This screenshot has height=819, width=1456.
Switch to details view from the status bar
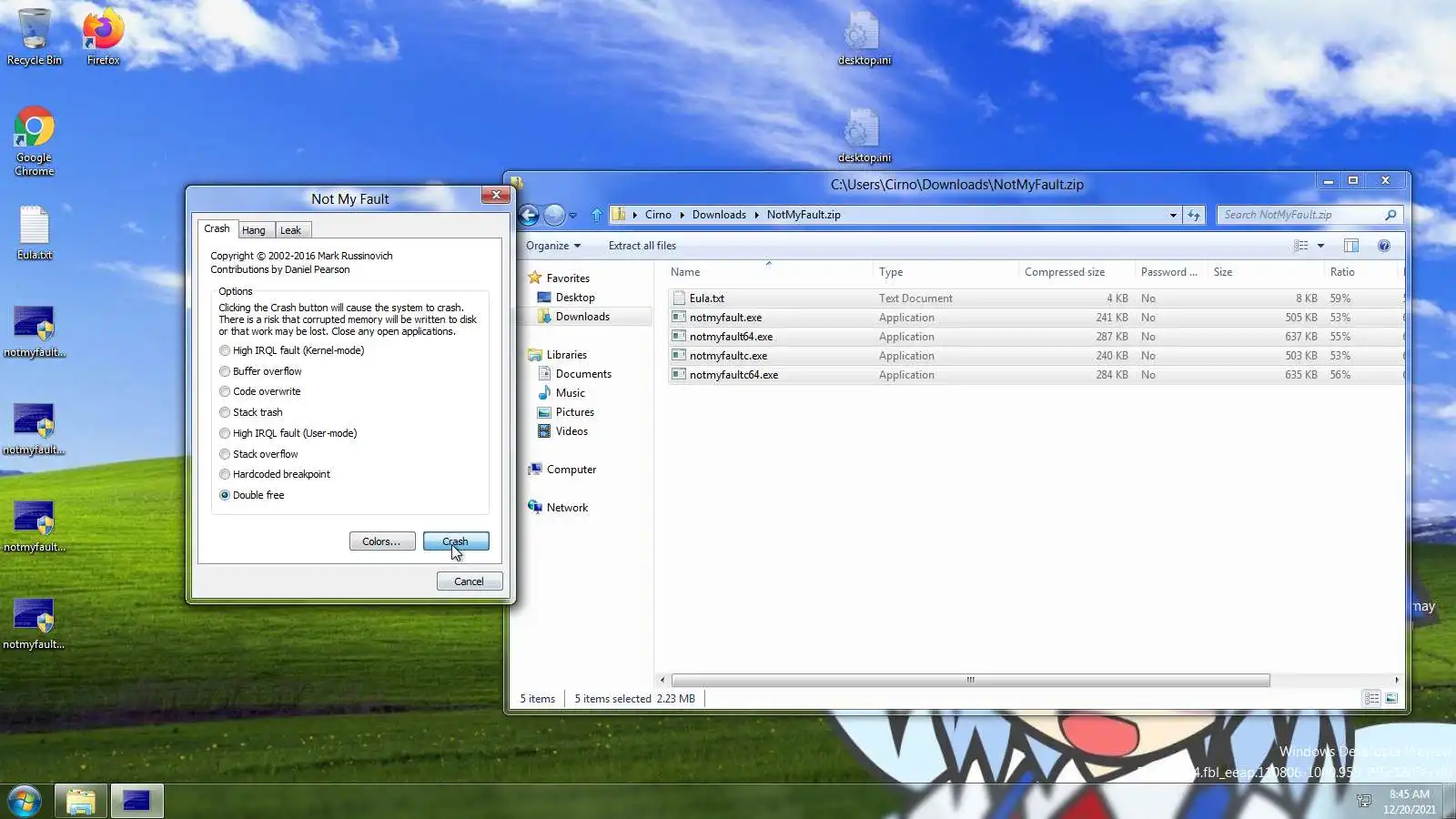click(1371, 698)
